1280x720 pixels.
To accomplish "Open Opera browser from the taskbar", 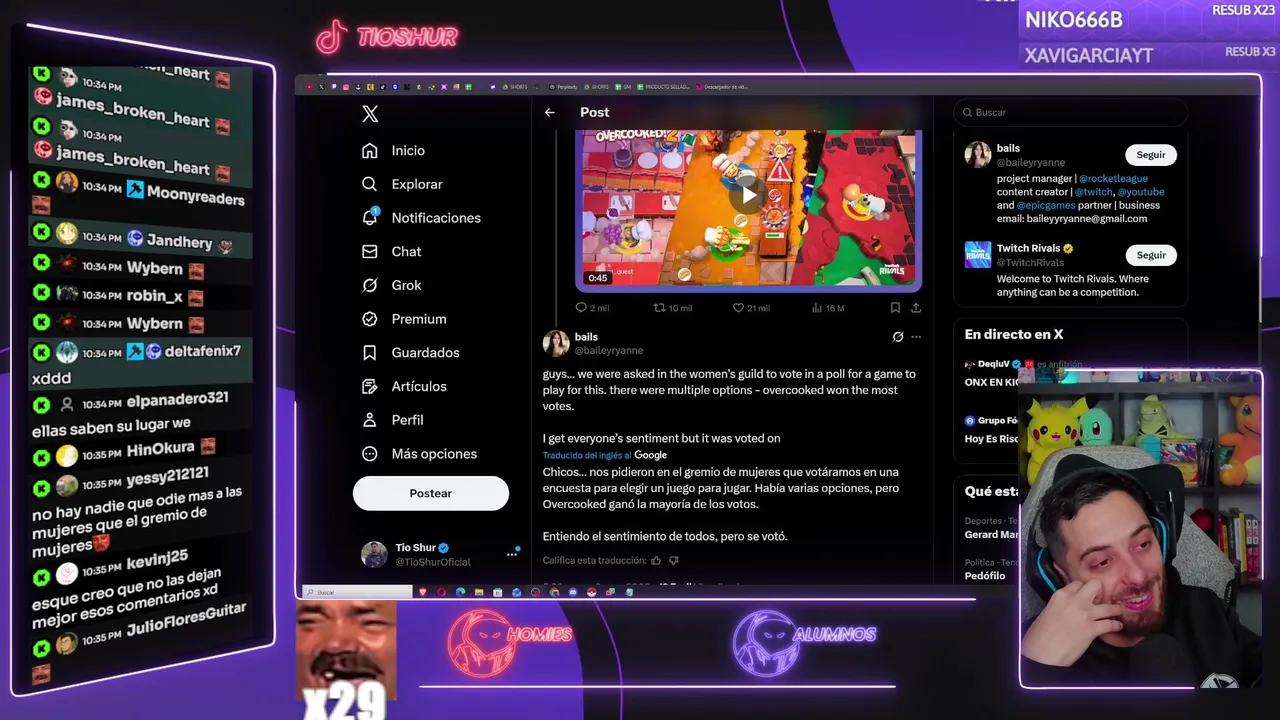I will [441, 592].
